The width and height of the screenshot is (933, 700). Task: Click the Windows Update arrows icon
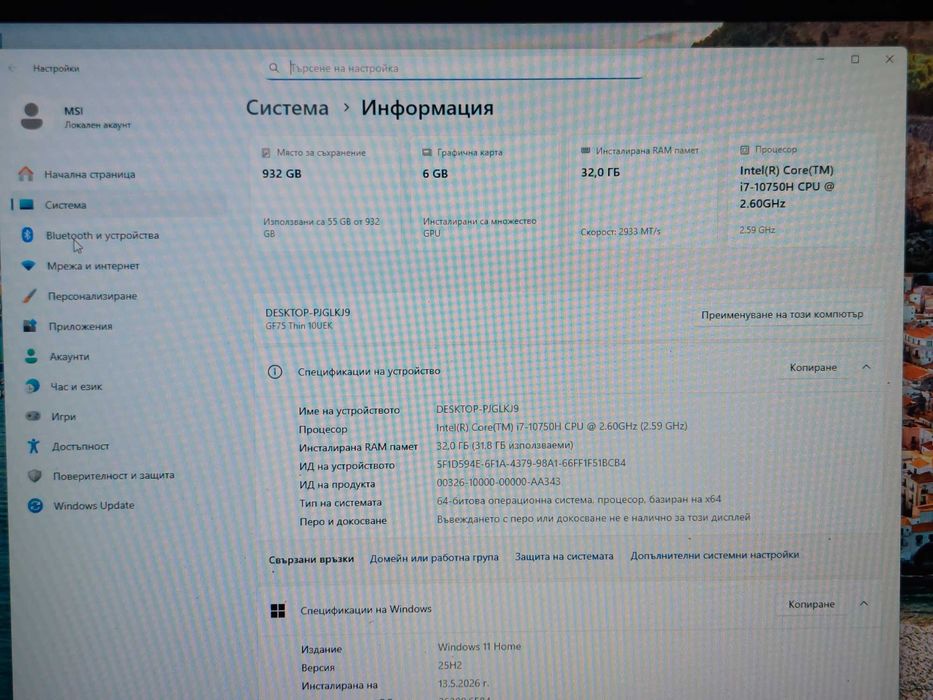tap(35, 505)
